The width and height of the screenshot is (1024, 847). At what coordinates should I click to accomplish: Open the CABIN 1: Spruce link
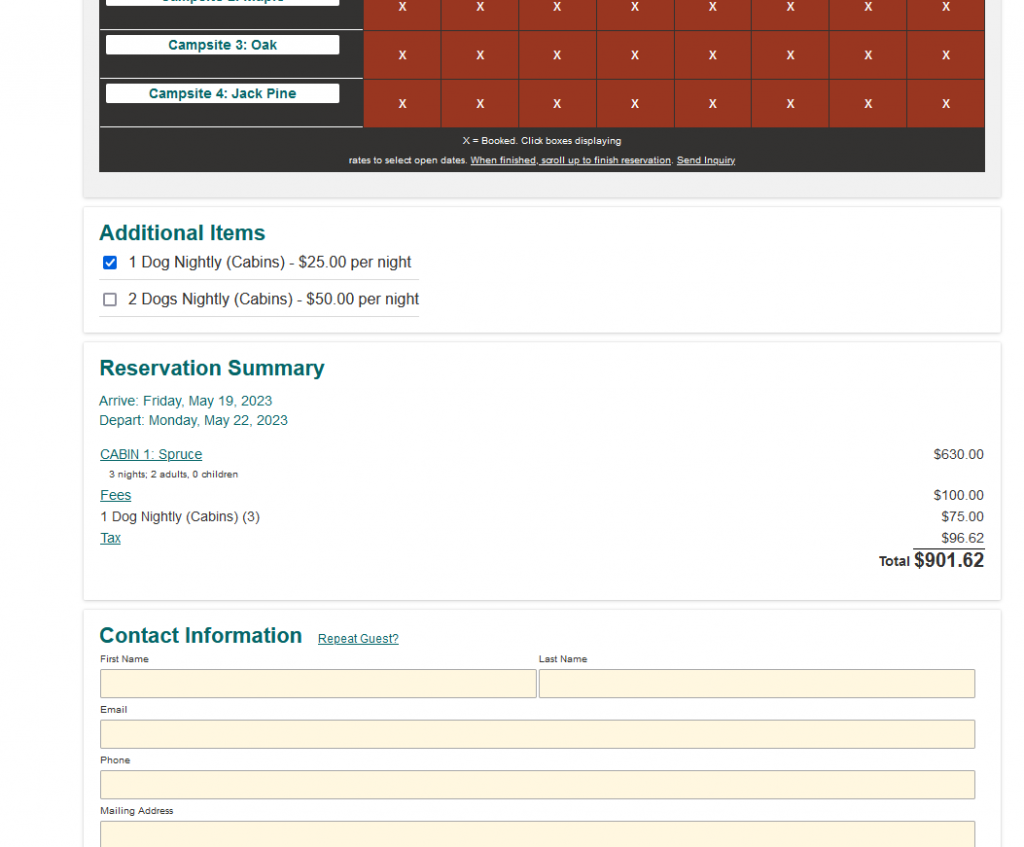click(x=151, y=455)
